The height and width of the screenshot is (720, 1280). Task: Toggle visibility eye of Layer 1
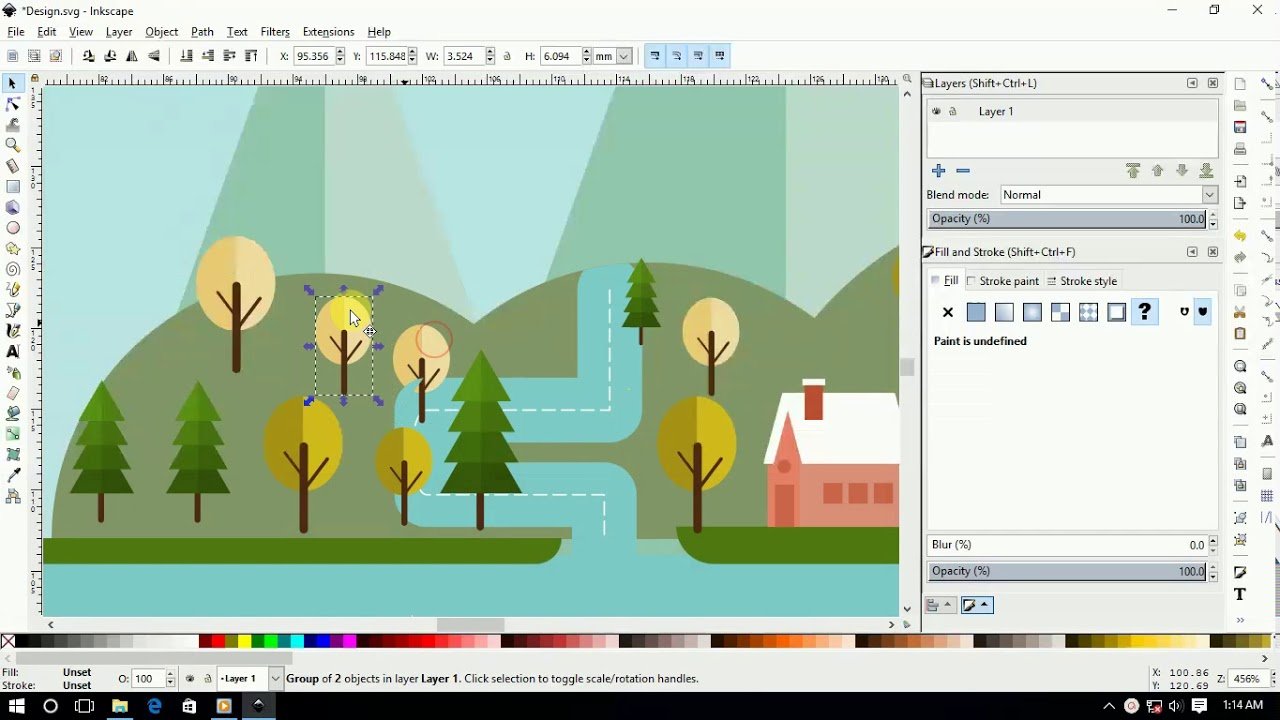tap(937, 112)
